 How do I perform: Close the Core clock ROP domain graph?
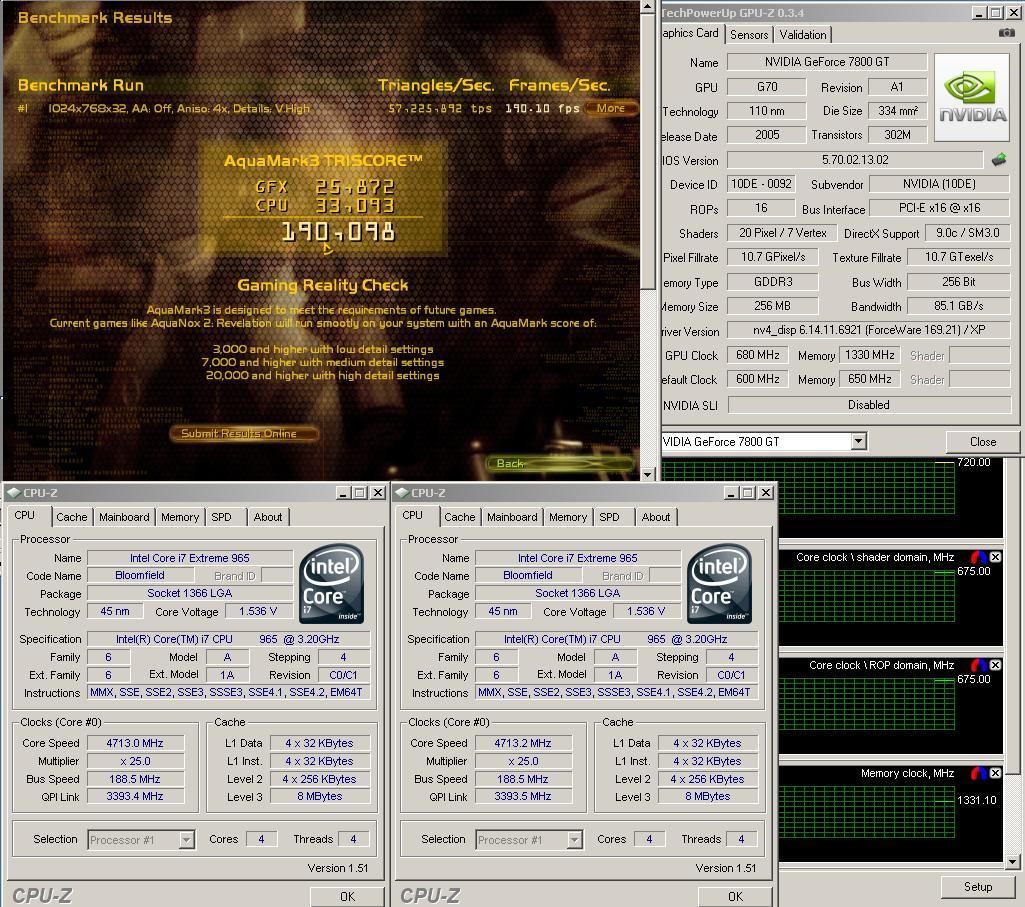(x=995, y=665)
